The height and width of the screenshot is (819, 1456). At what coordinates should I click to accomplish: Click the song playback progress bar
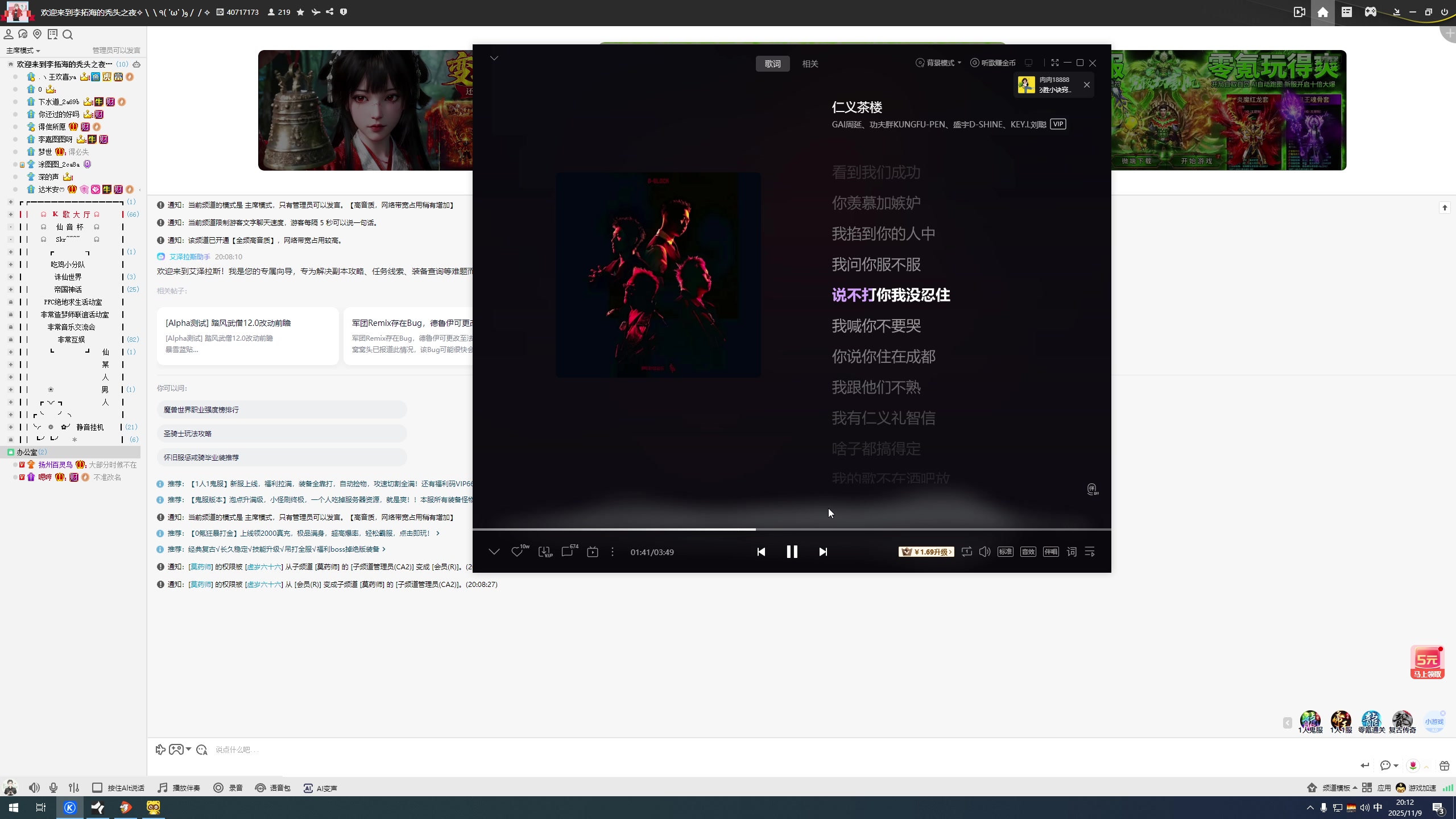tap(791, 530)
